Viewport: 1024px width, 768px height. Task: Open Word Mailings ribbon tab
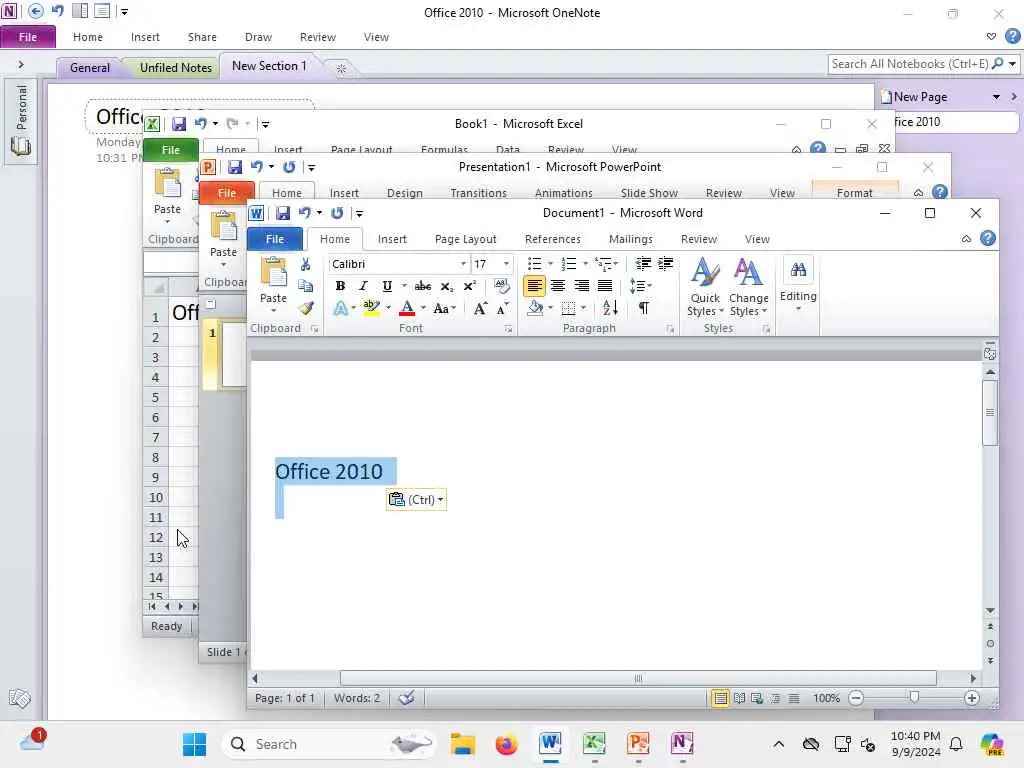(x=630, y=239)
